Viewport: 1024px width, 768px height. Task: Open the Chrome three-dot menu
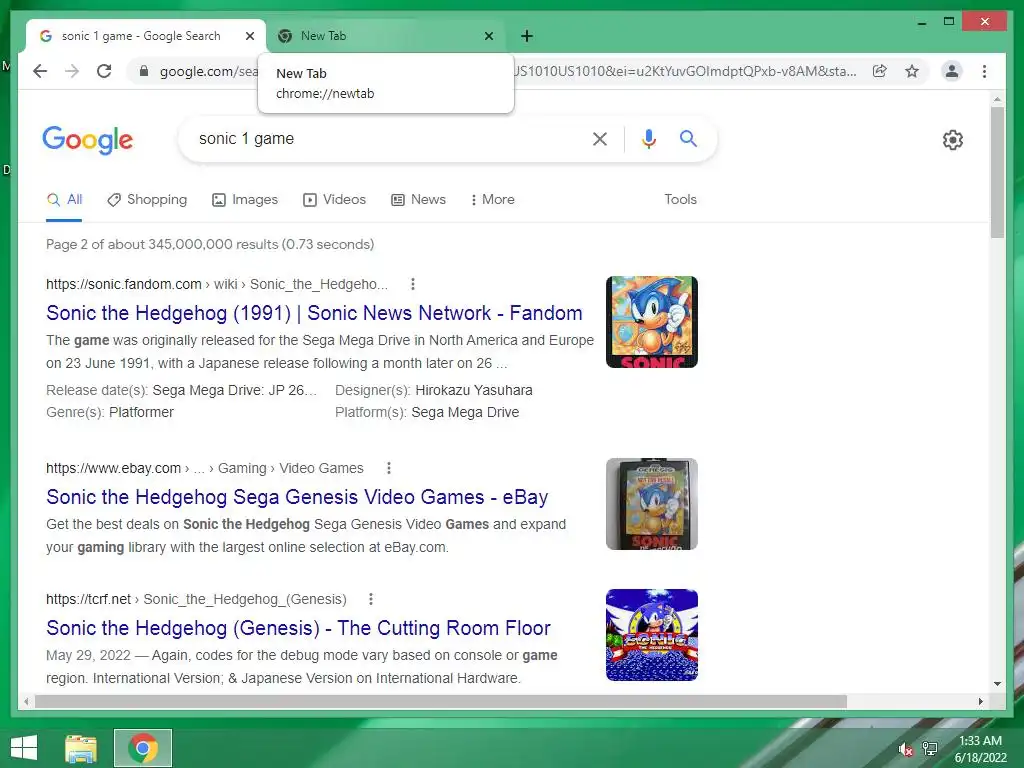point(984,71)
